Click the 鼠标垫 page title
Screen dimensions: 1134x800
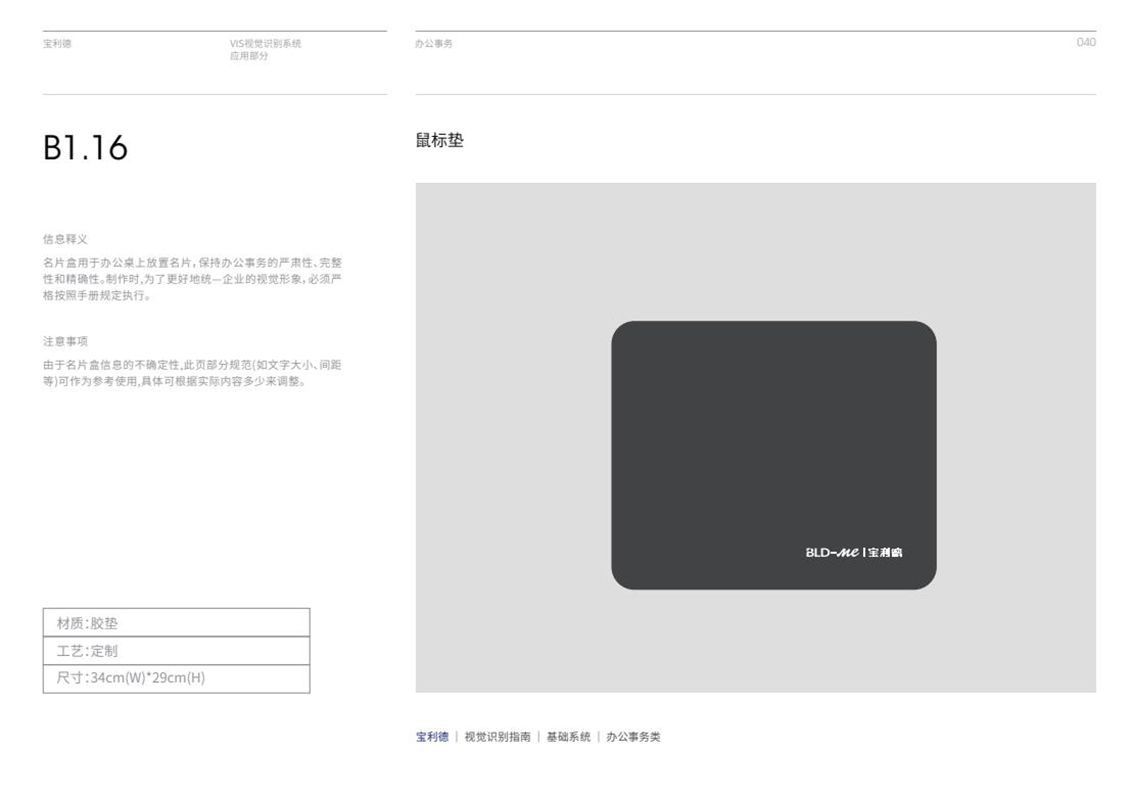point(440,141)
